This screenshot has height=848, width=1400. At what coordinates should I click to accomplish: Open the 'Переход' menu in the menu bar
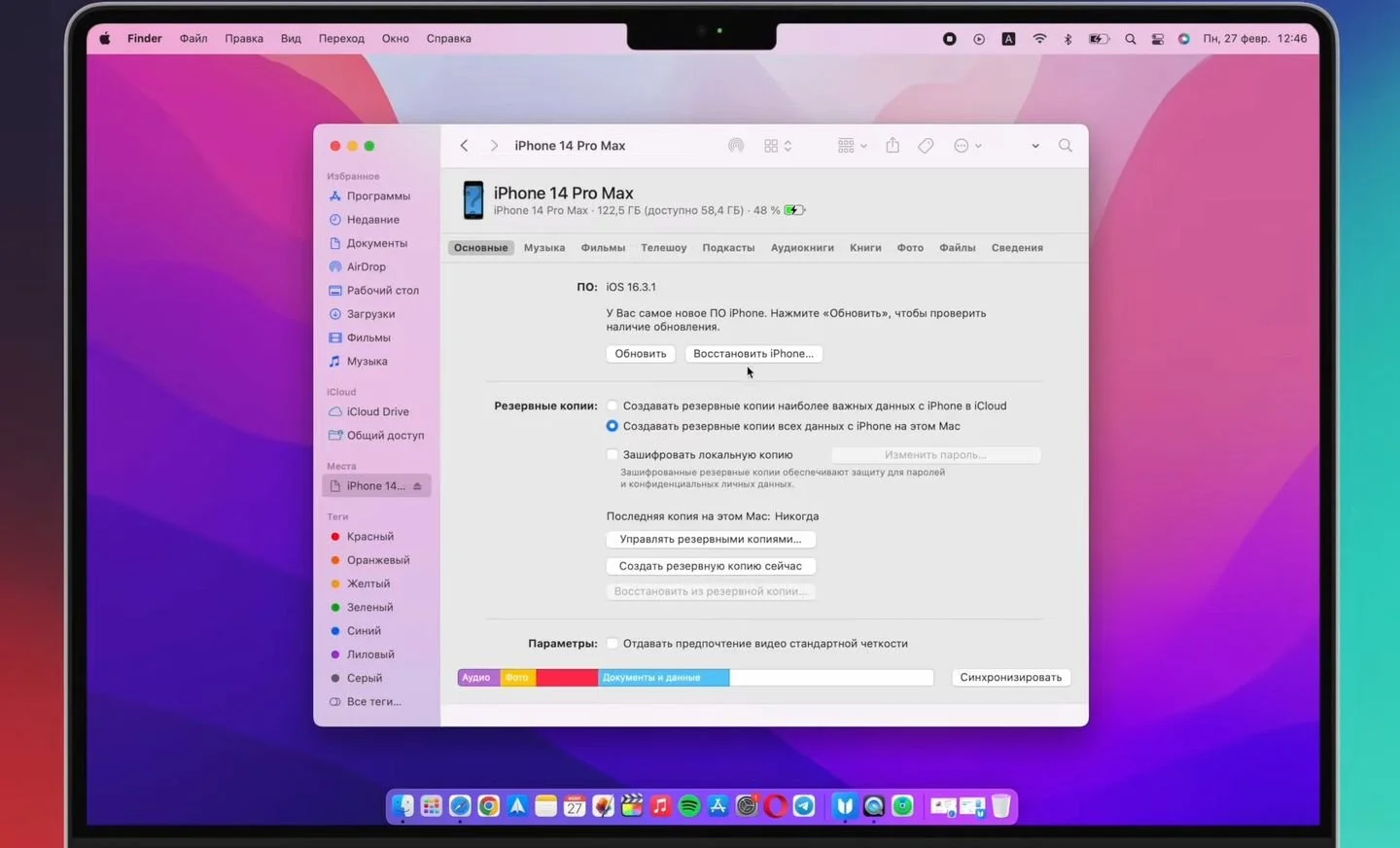click(341, 39)
